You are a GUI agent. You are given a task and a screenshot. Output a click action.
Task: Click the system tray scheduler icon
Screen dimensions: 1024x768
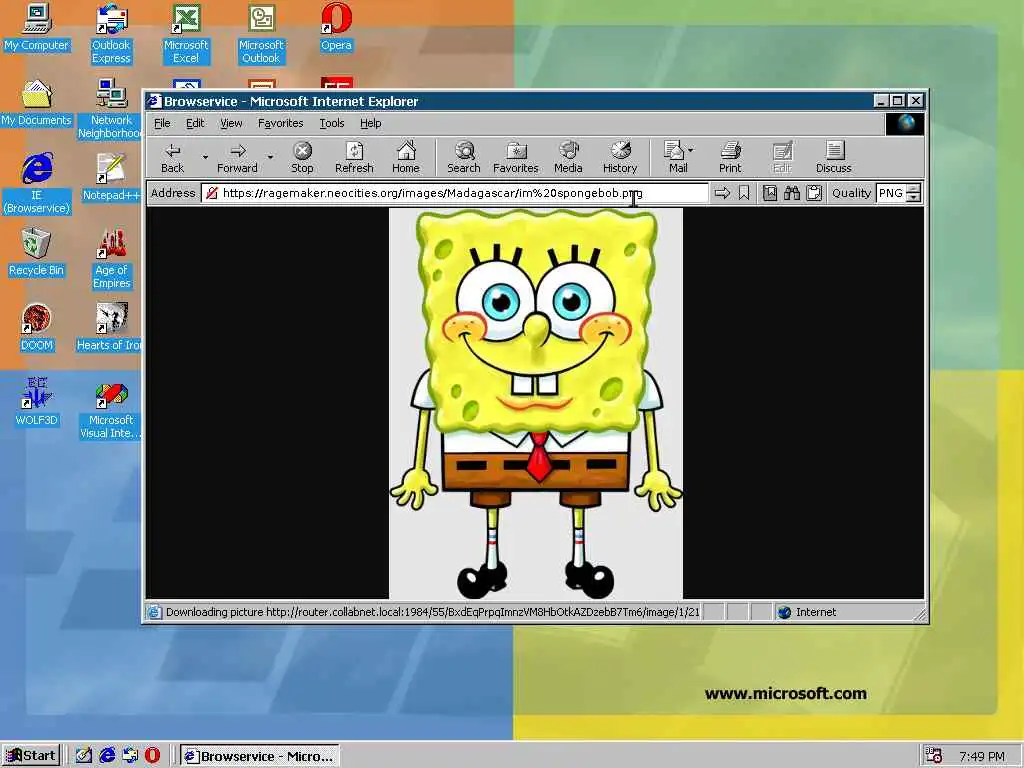click(933, 756)
